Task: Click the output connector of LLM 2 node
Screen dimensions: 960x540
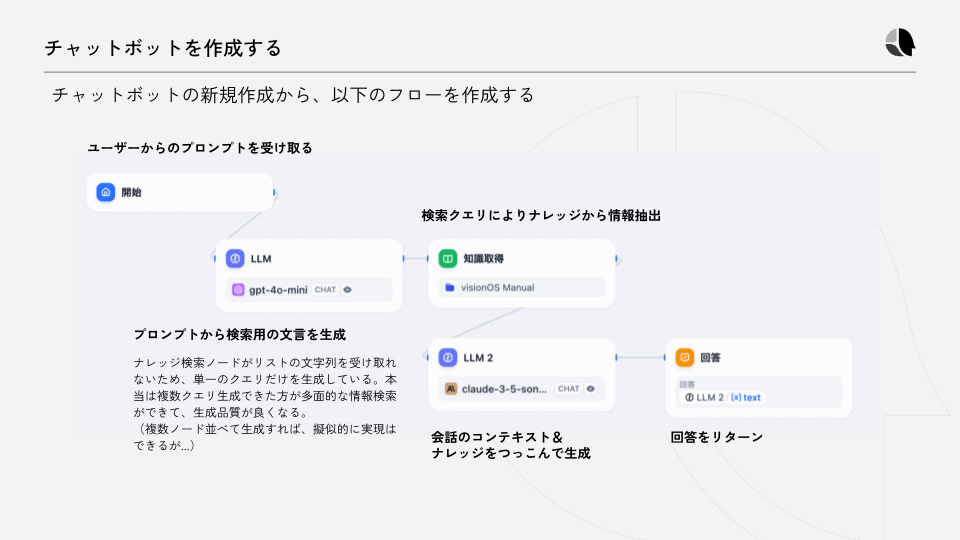Action: (616, 358)
